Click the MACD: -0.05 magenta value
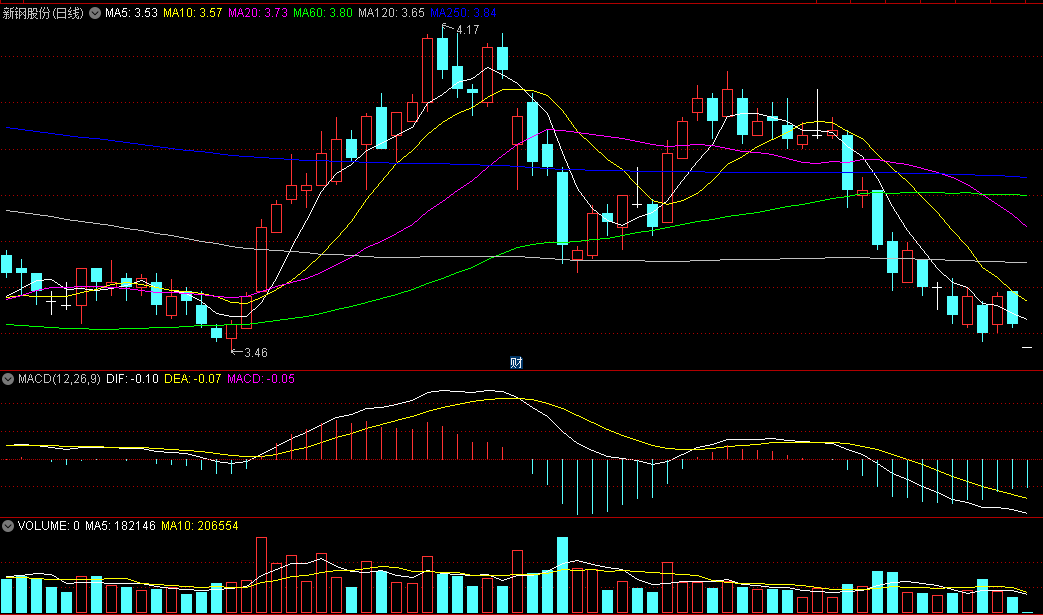This screenshot has height=615, width=1043. coord(261,379)
